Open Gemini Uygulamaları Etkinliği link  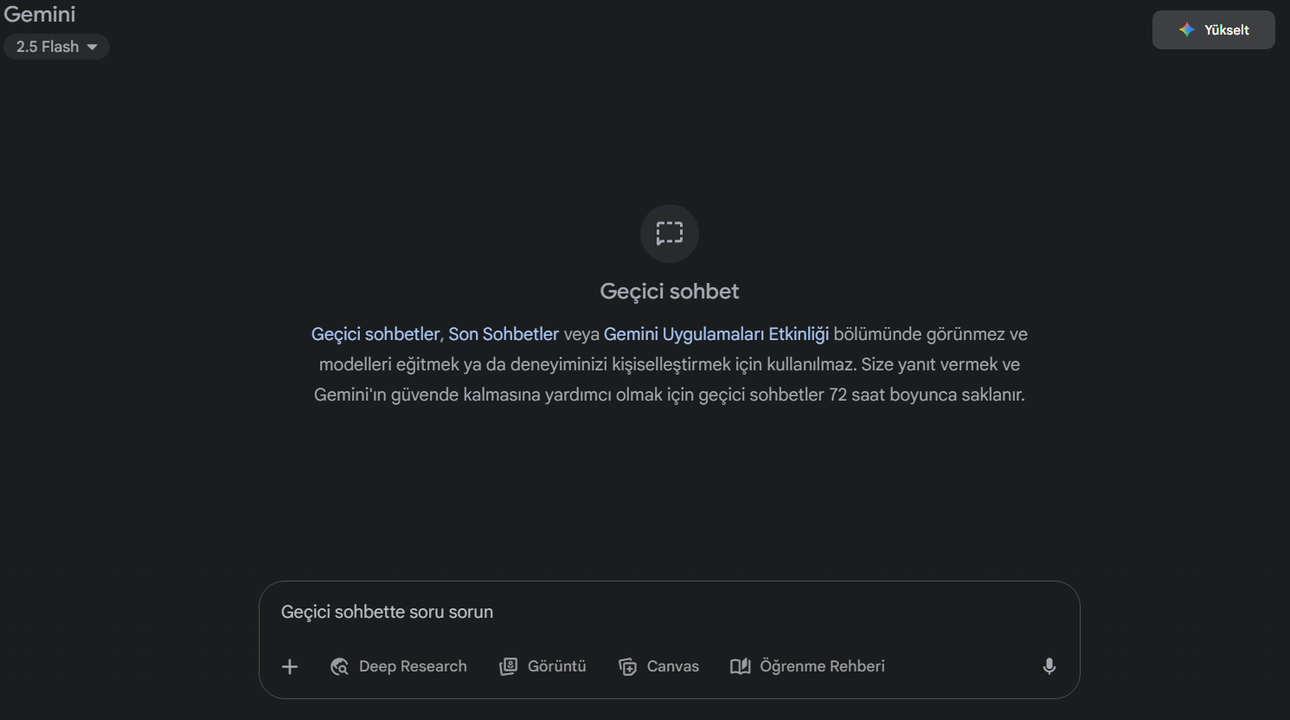tap(716, 333)
